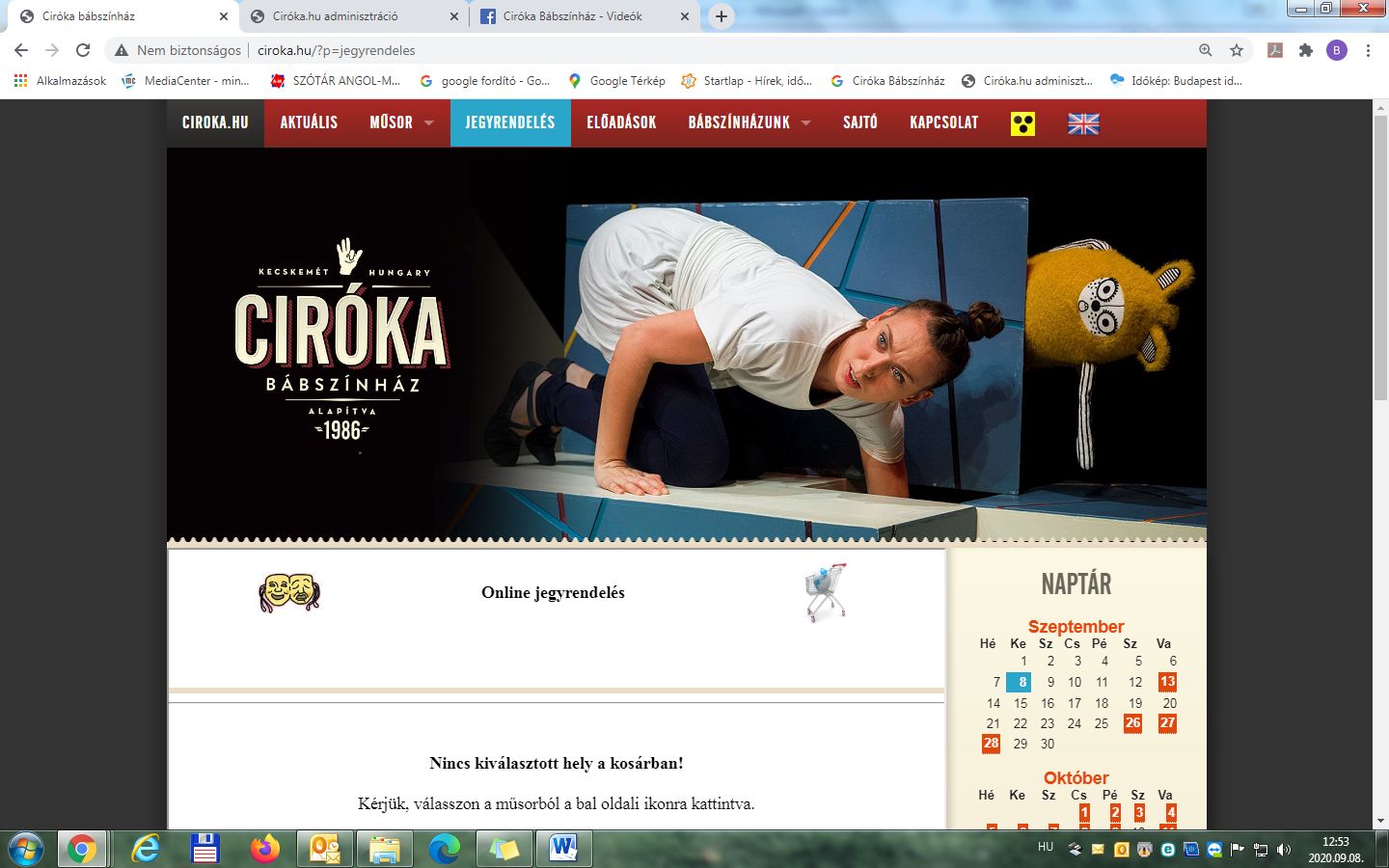Open a new browser tab
Viewport: 1389px width, 868px height.
tap(722, 16)
